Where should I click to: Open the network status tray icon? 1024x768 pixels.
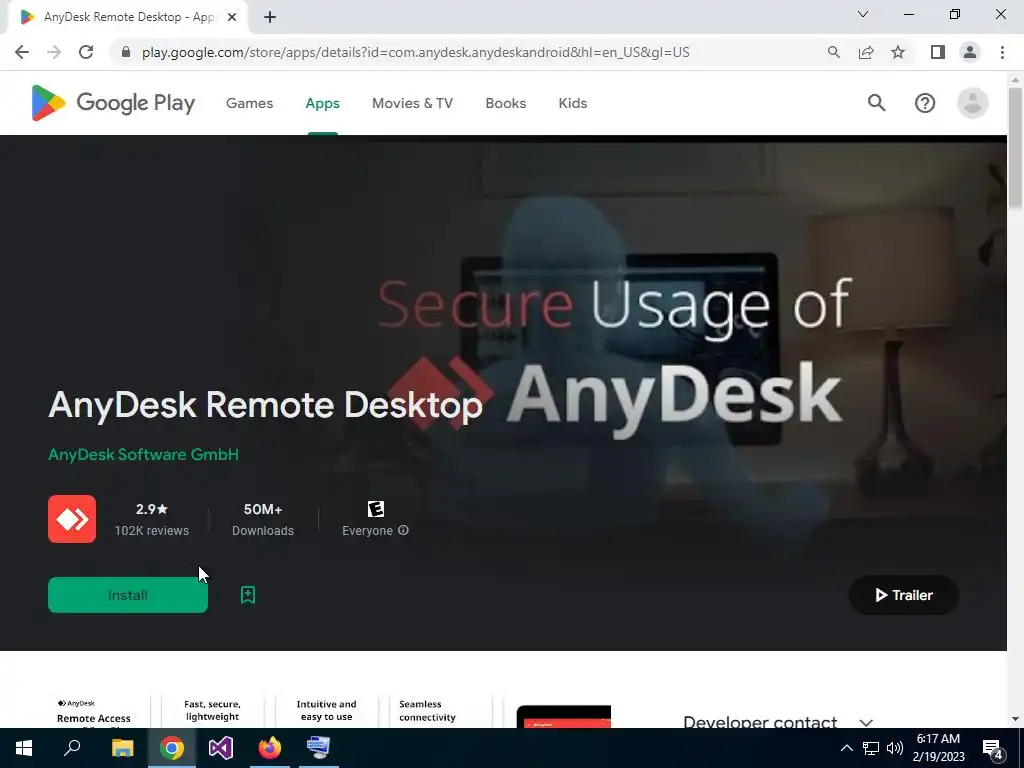(x=871, y=748)
